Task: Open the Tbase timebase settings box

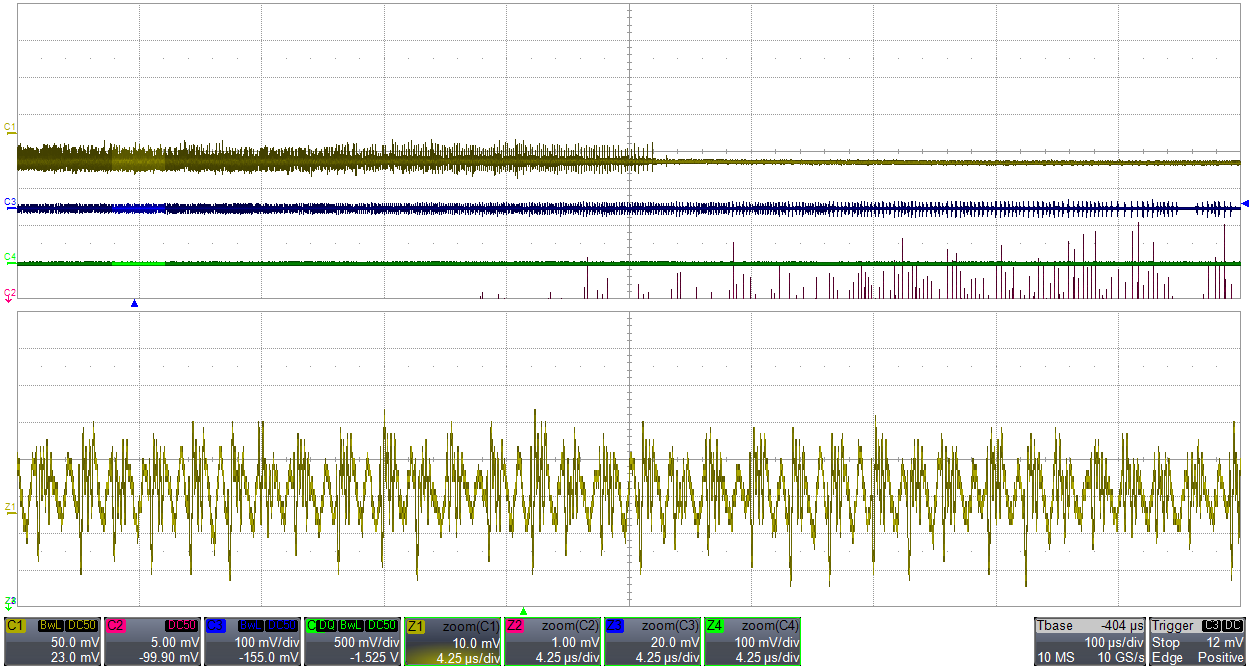Action: tap(1089, 641)
